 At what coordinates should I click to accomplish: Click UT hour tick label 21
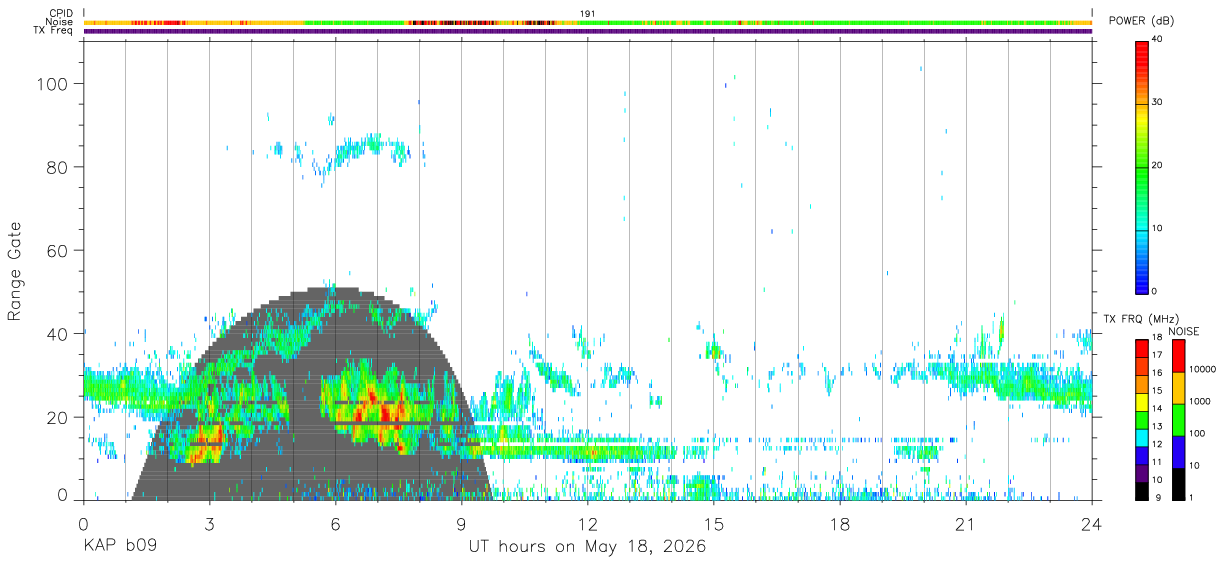[965, 524]
